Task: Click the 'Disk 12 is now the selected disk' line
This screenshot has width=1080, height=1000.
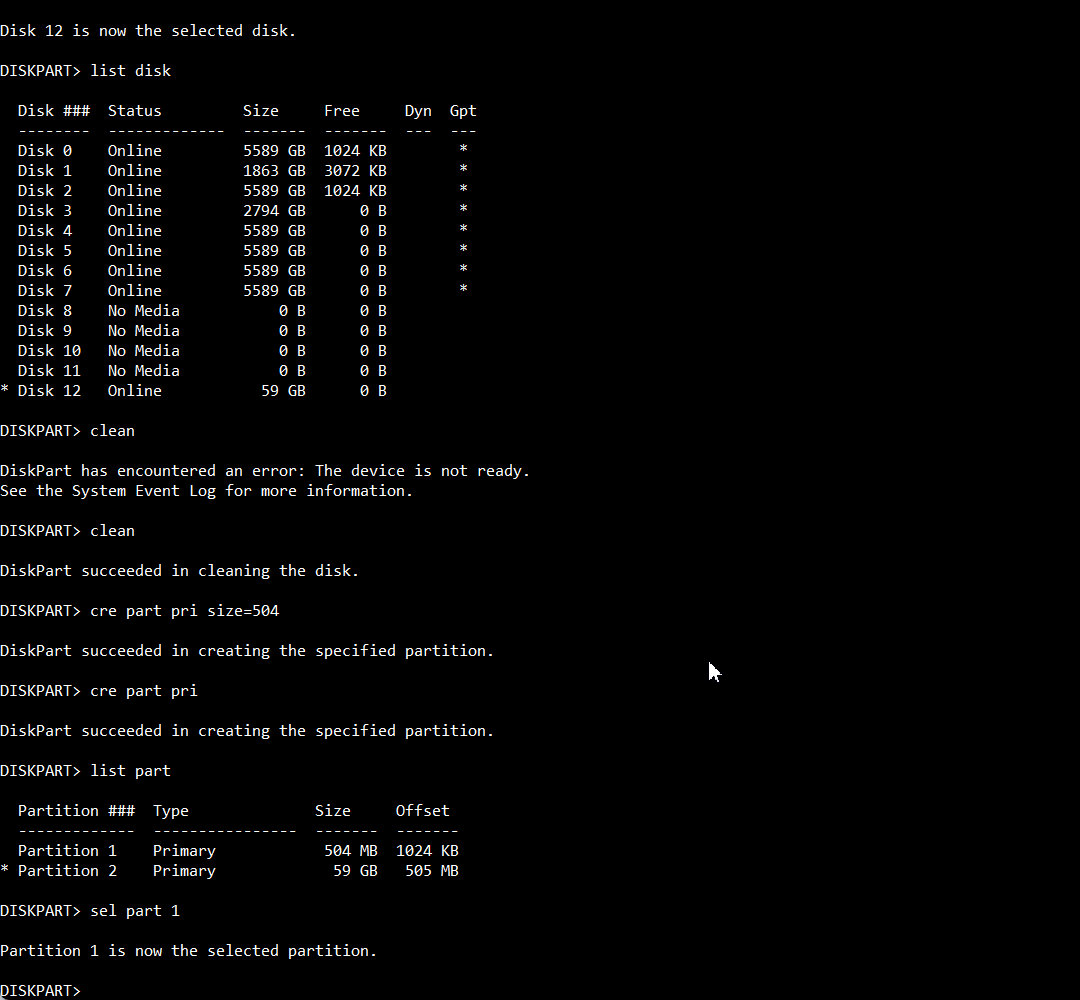Action: 148,30
